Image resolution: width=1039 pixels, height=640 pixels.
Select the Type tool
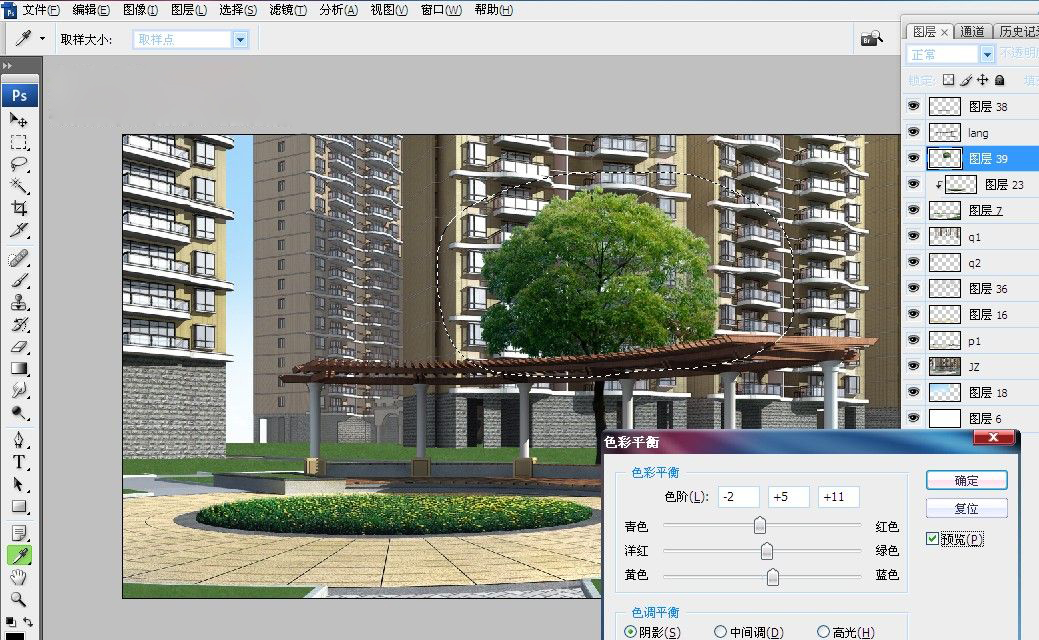[x=19, y=462]
